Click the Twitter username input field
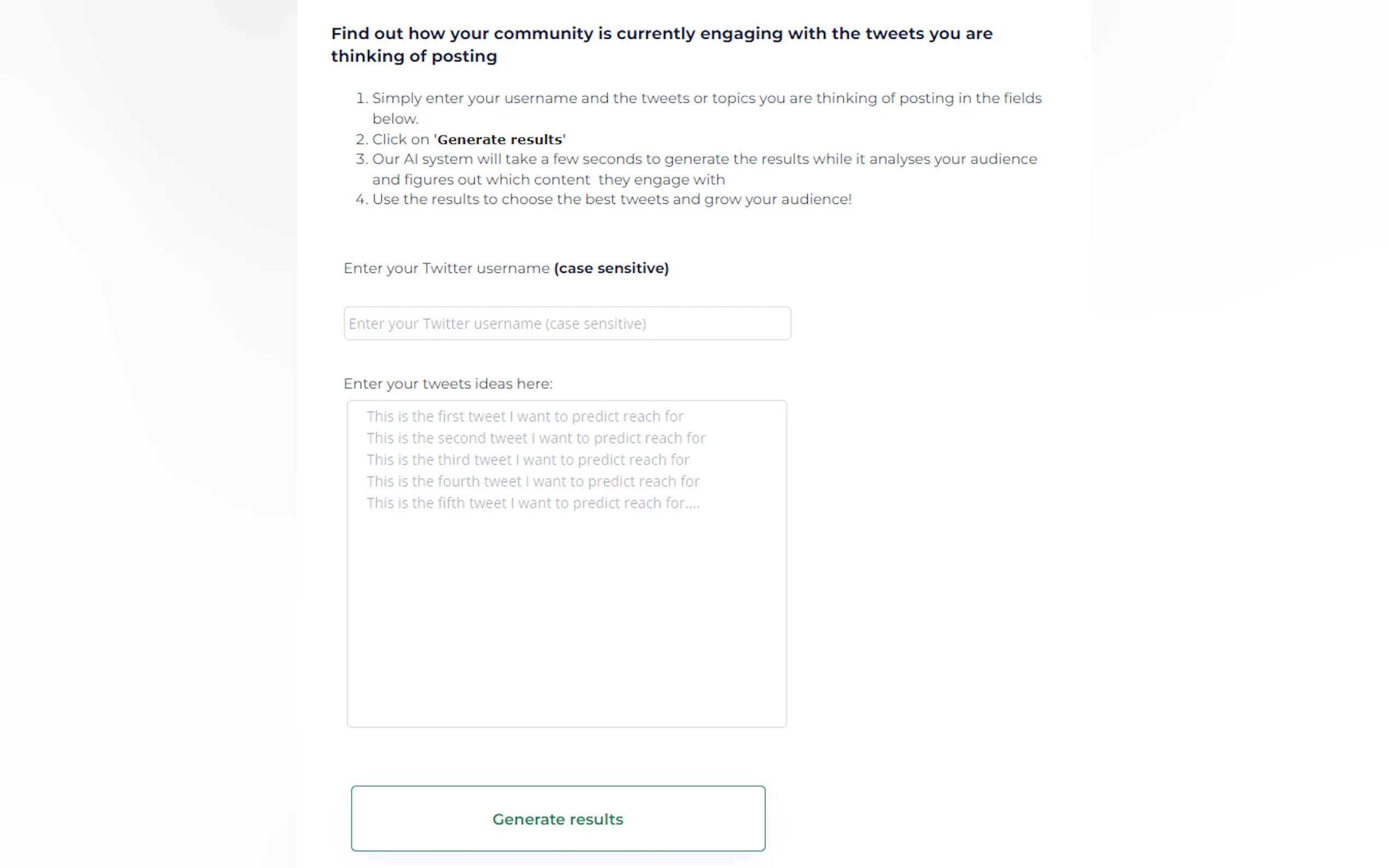Image resolution: width=1389 pixels, height=868 pixels. pyautogui.click(x=567, y=323)
